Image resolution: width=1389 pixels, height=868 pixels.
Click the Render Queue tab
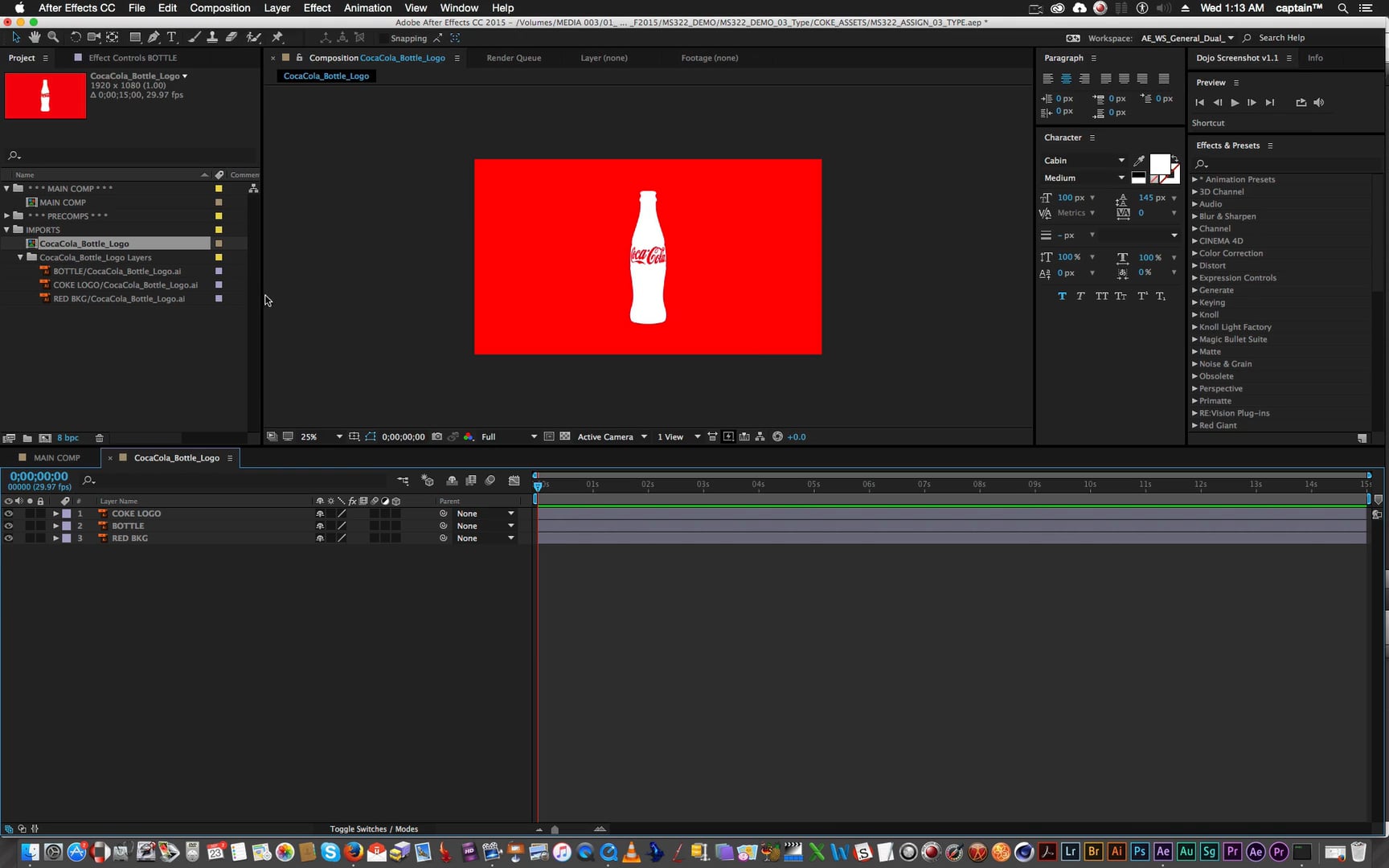513,57
